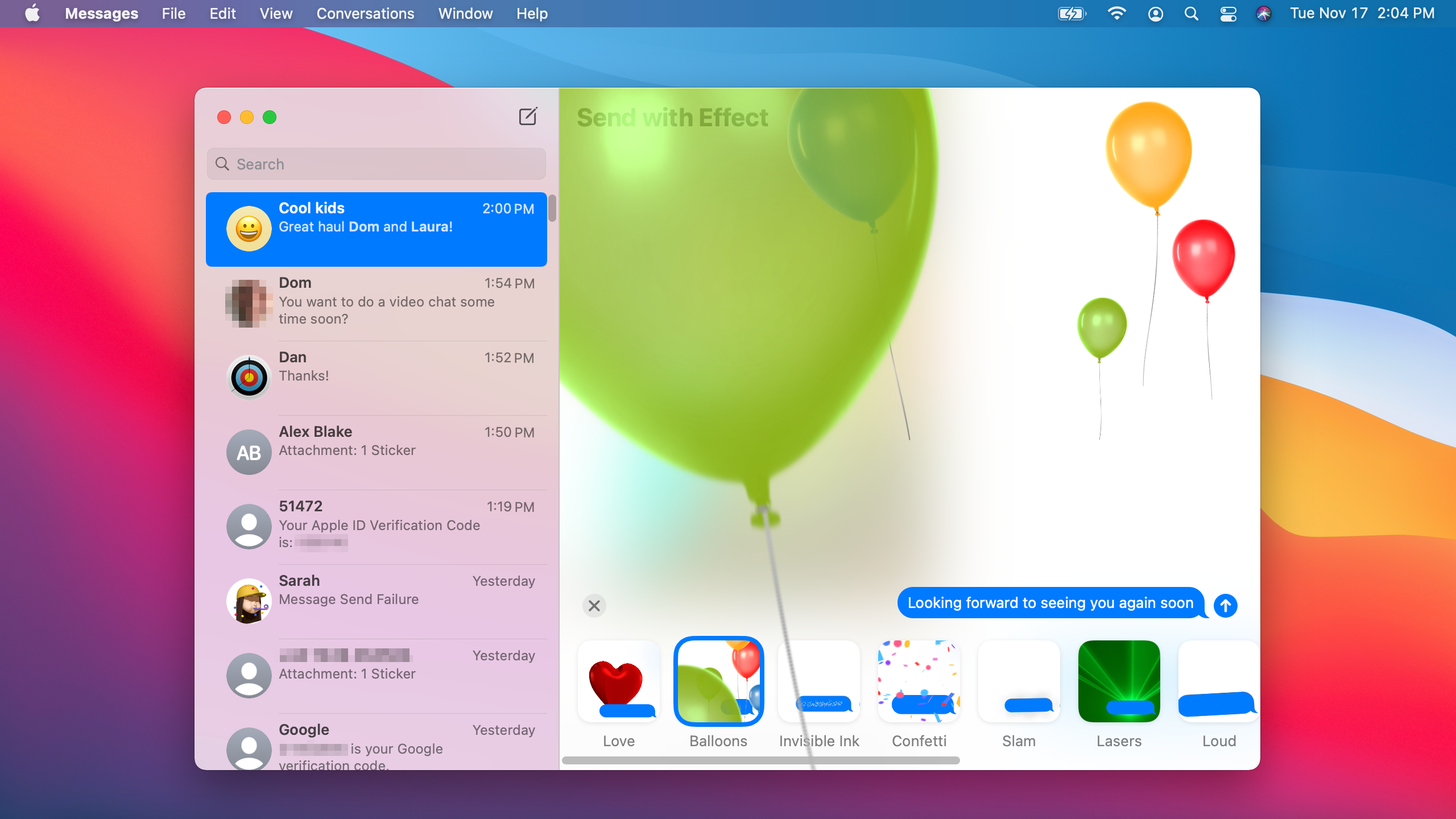Open the View menu
The width and height of the screenshot is (1456, 819).
click(x=276, y=13)
